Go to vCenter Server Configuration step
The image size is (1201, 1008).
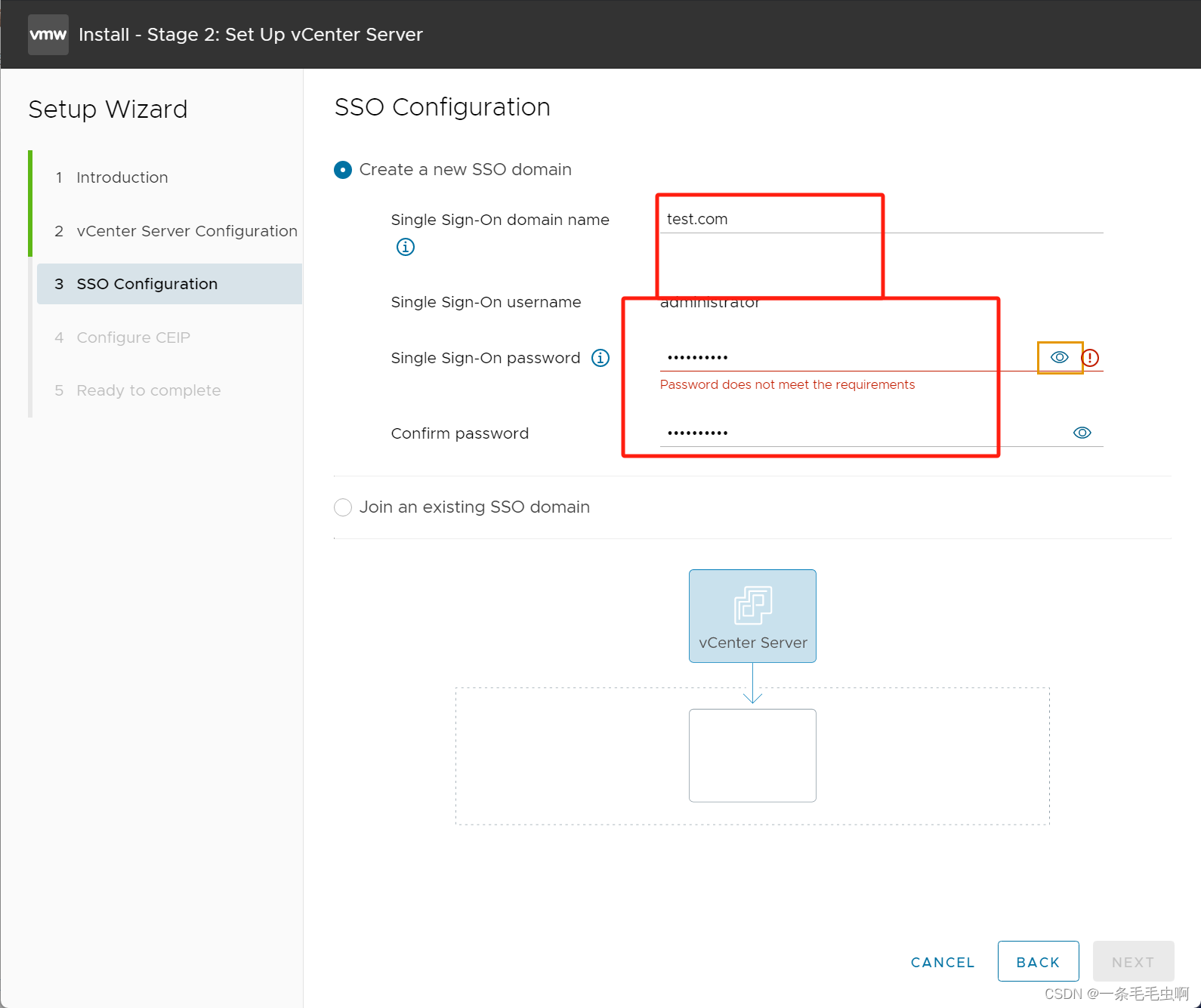click(x=176, y=231)
